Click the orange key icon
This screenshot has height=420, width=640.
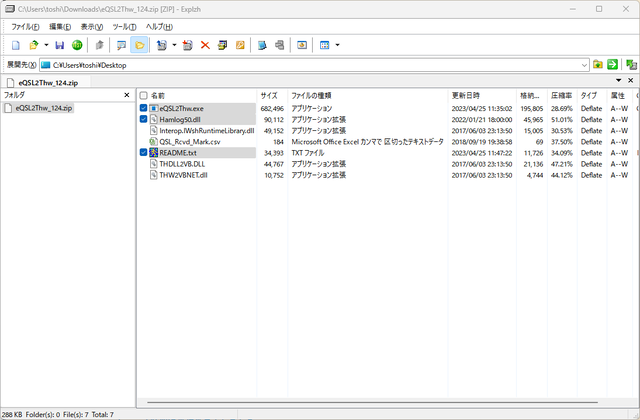pos(240,45)
